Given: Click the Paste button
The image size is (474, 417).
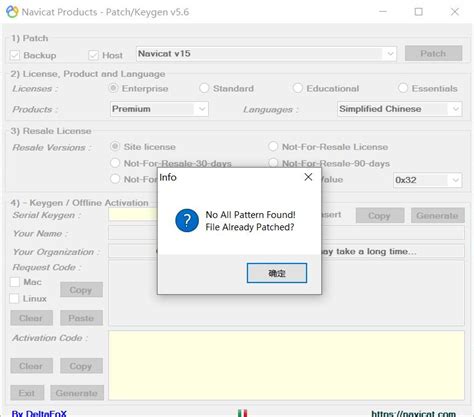Looking at the screenshot, I should (x=81, y=318).
